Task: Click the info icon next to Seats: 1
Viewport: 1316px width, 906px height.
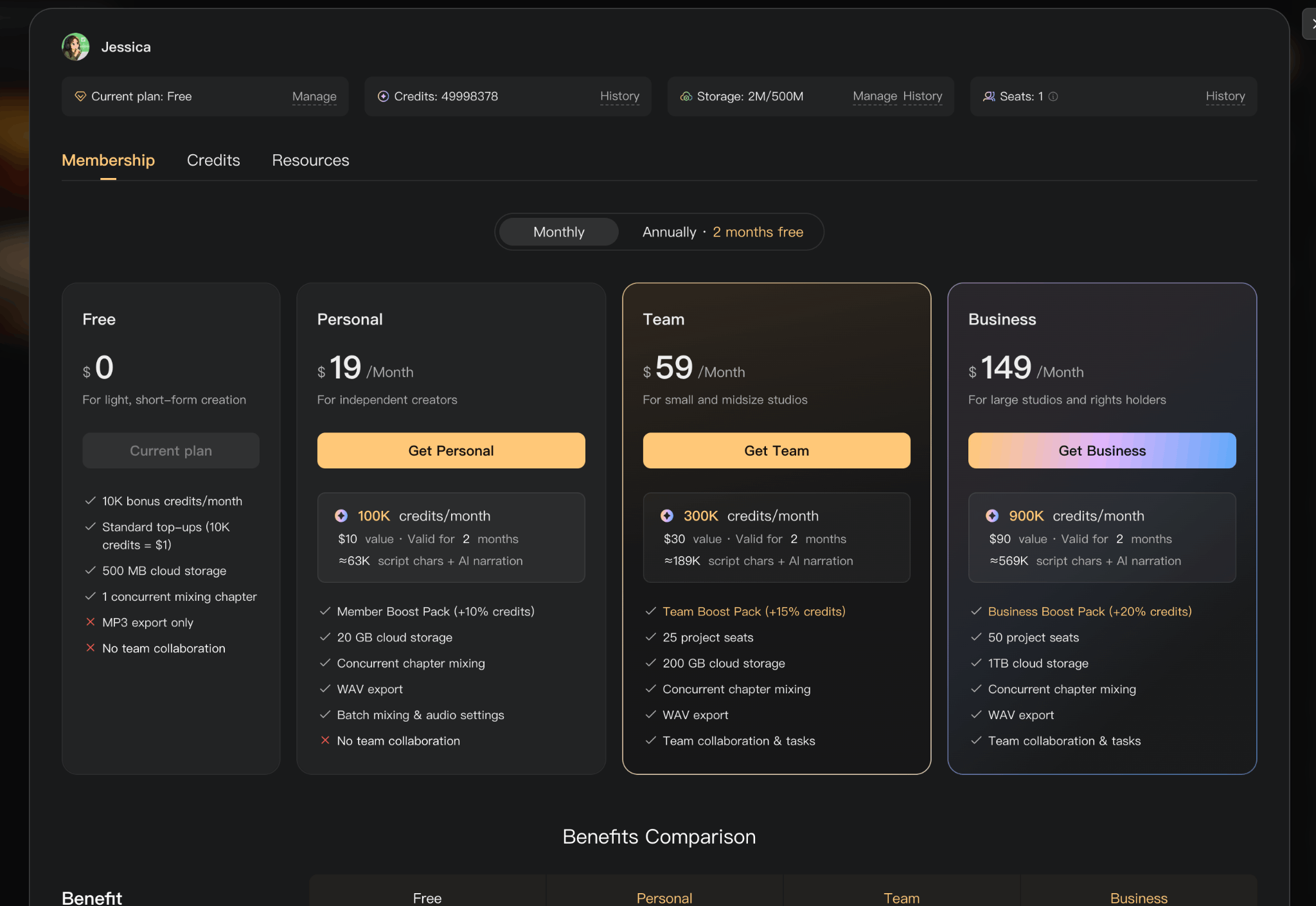Action: 1053,96
